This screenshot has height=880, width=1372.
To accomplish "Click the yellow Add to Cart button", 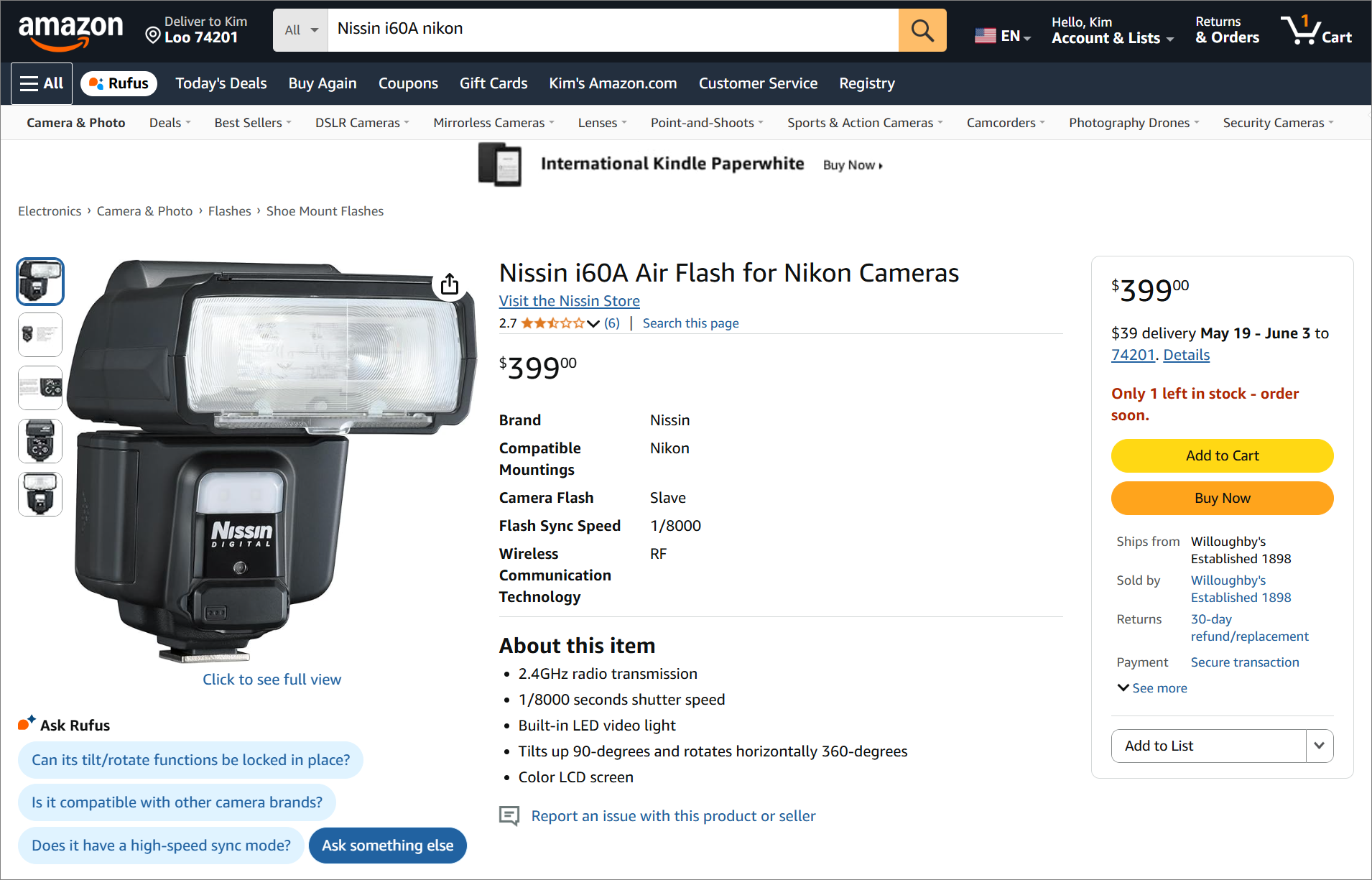I will pyautogui.click(x=1222, y=455).
